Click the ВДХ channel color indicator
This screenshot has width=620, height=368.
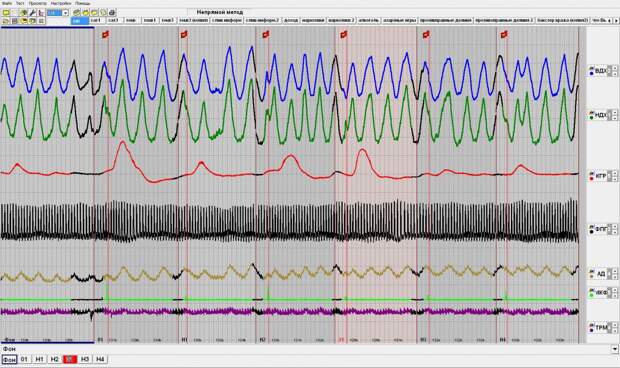[x=592, y=72]
